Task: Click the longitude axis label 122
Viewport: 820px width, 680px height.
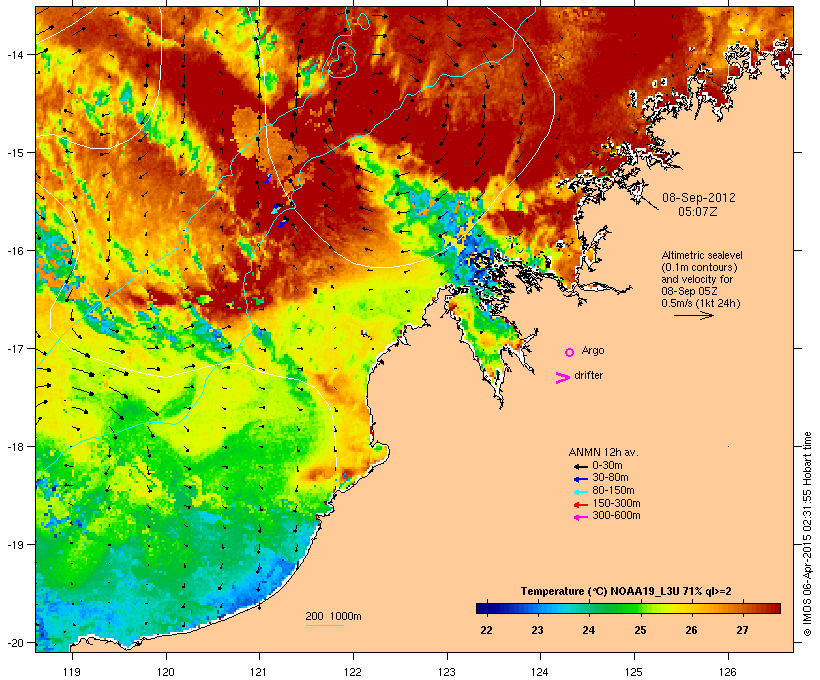Action: pos(353,672)
